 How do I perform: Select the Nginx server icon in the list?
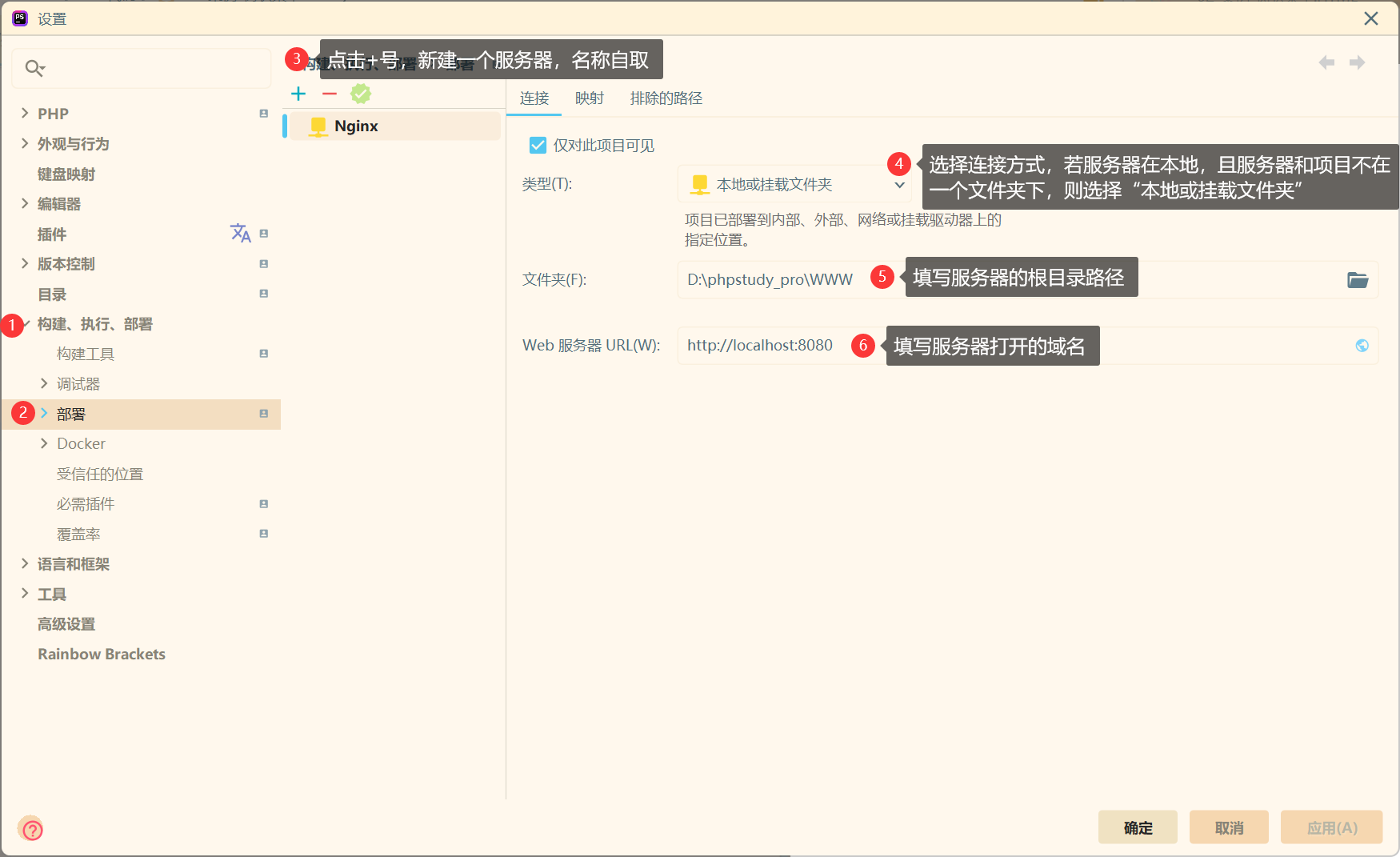click(x=318, y=126)
